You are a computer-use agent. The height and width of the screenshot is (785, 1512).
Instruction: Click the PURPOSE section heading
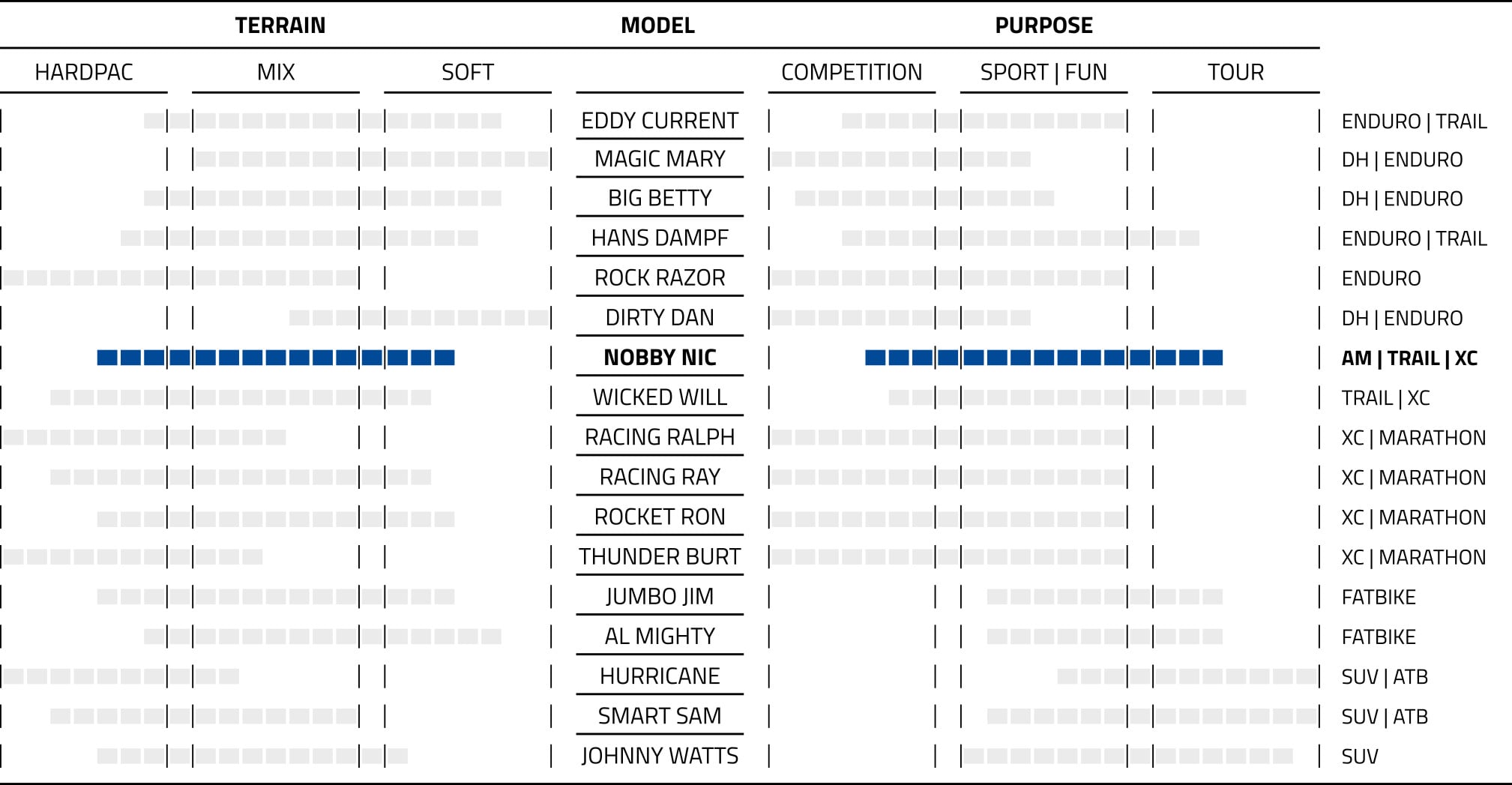(x=1043, y=25)
